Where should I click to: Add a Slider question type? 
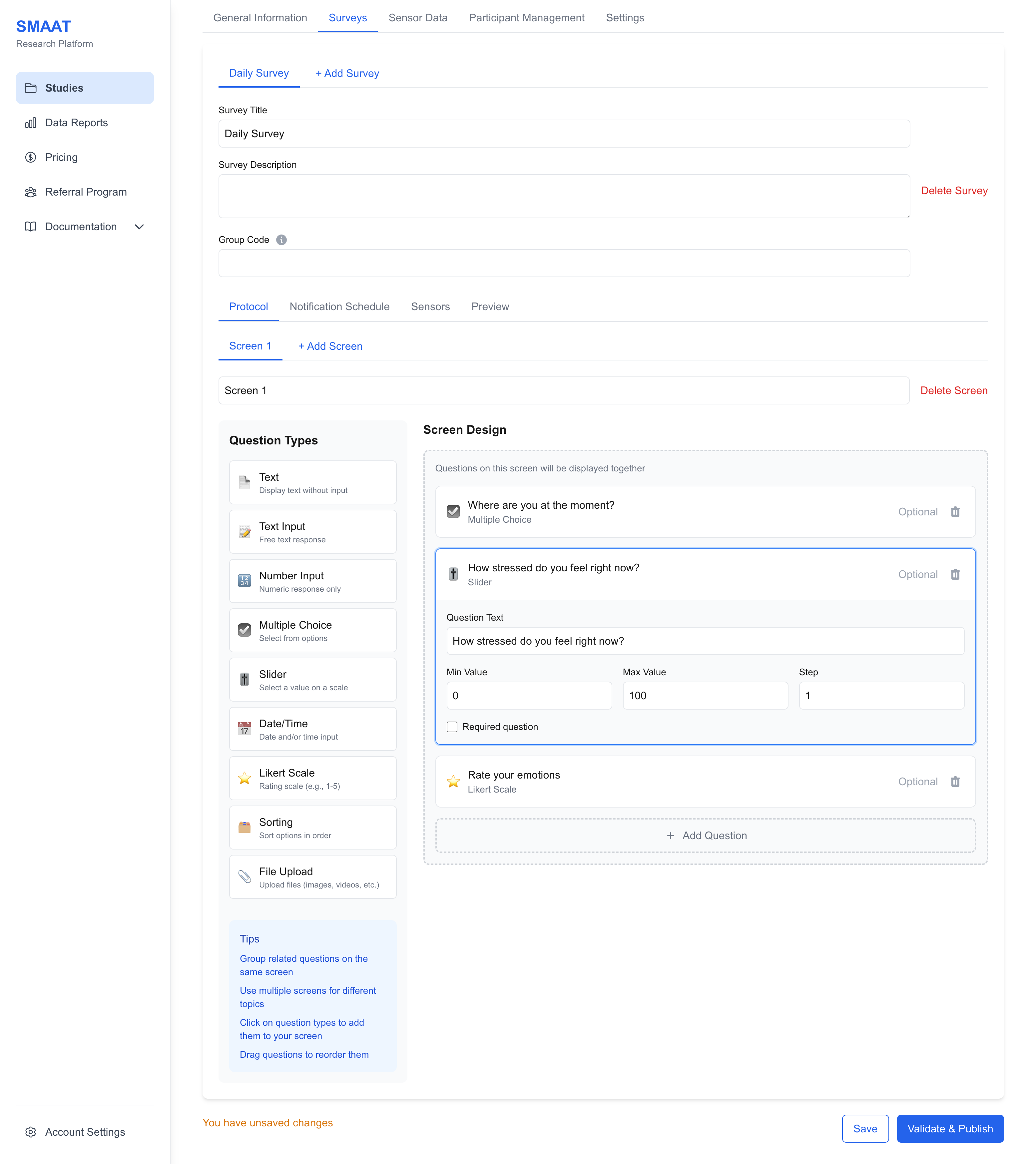(312, 680)
